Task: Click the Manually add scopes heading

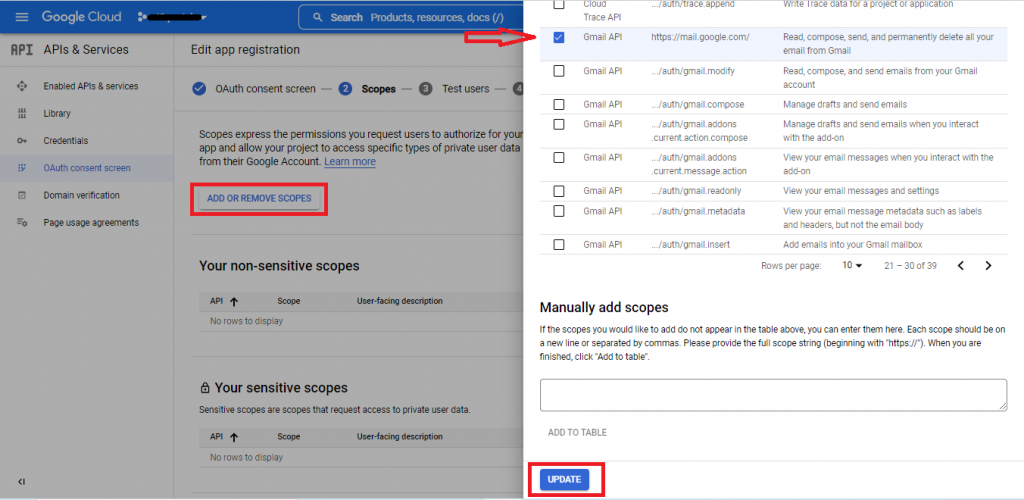Action: click(x=604, y=307)
